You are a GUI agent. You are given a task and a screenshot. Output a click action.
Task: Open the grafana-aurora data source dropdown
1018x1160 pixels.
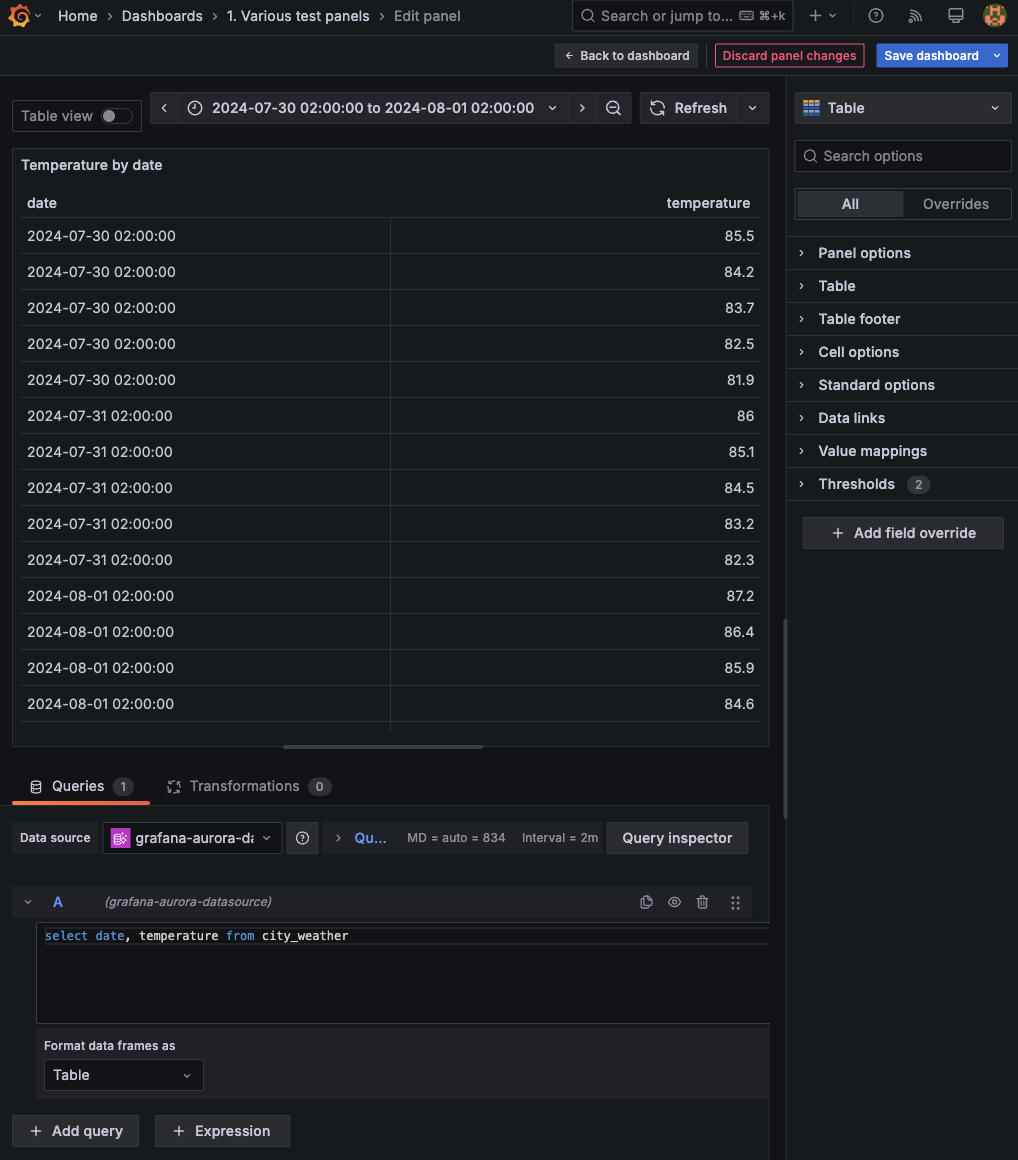tap(192, 838)
